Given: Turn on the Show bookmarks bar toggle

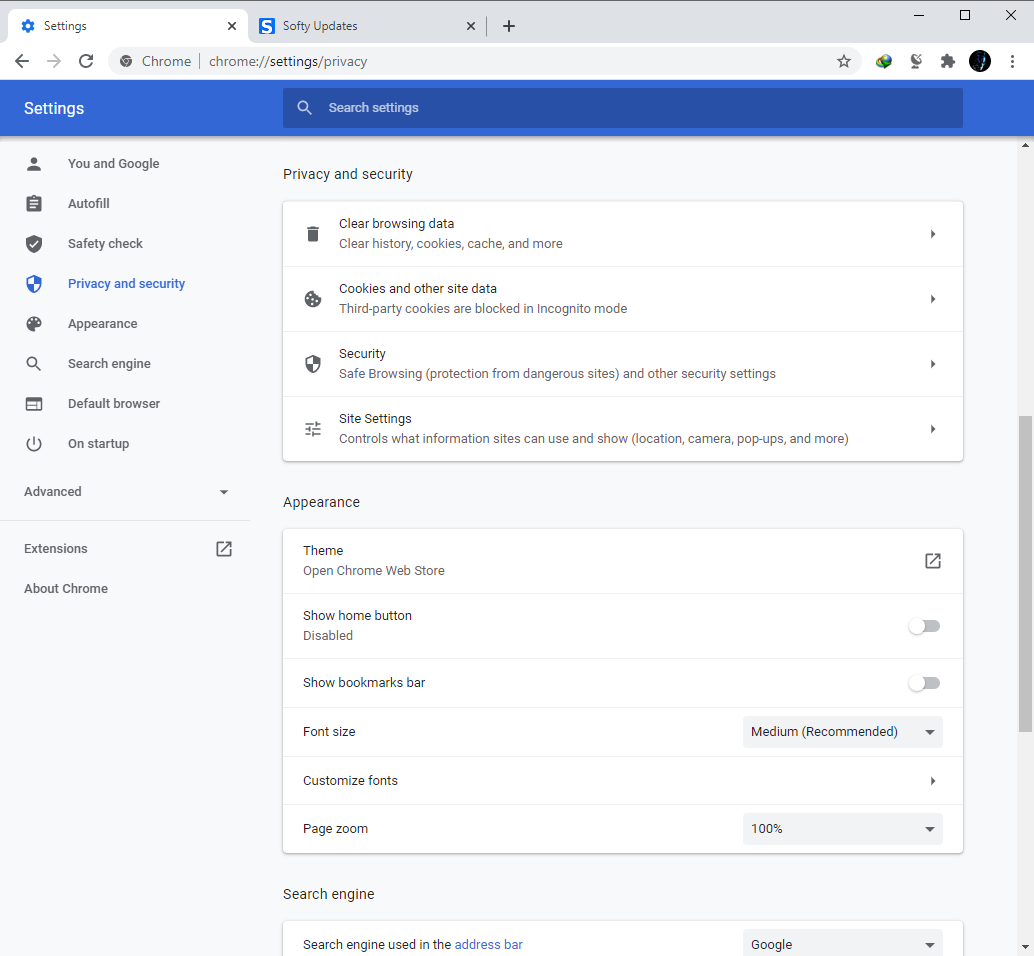Looking at the screenshot, I should pyautogui.click(x=924, y=683).
